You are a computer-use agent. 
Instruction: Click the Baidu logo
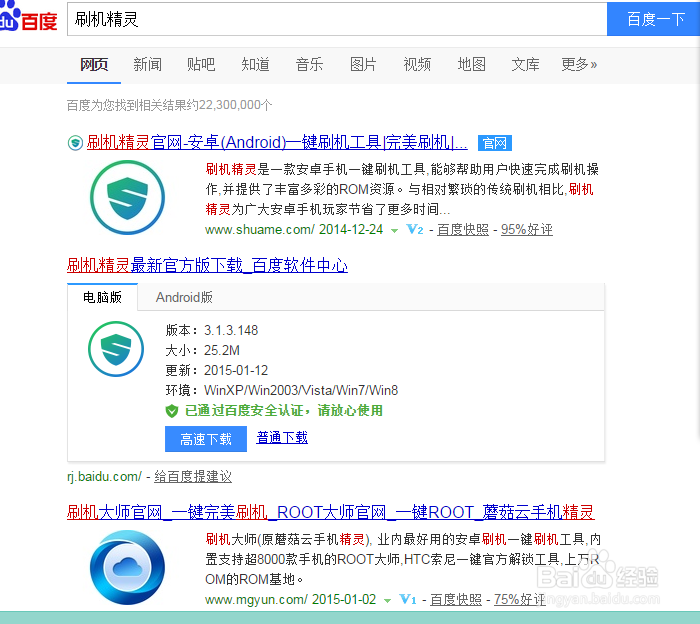[x=29, y=18]
